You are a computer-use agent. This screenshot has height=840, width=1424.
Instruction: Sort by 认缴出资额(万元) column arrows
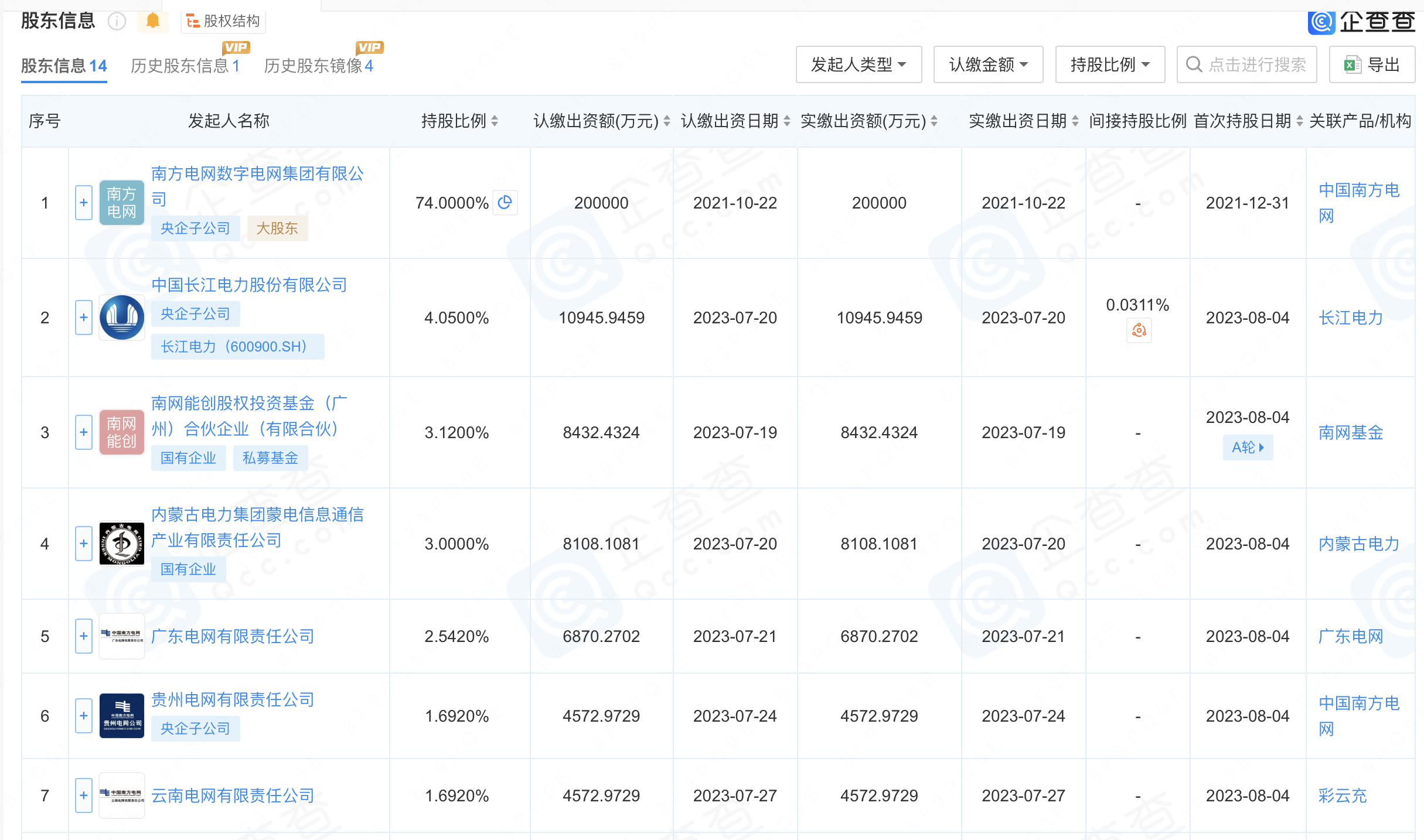666,121
